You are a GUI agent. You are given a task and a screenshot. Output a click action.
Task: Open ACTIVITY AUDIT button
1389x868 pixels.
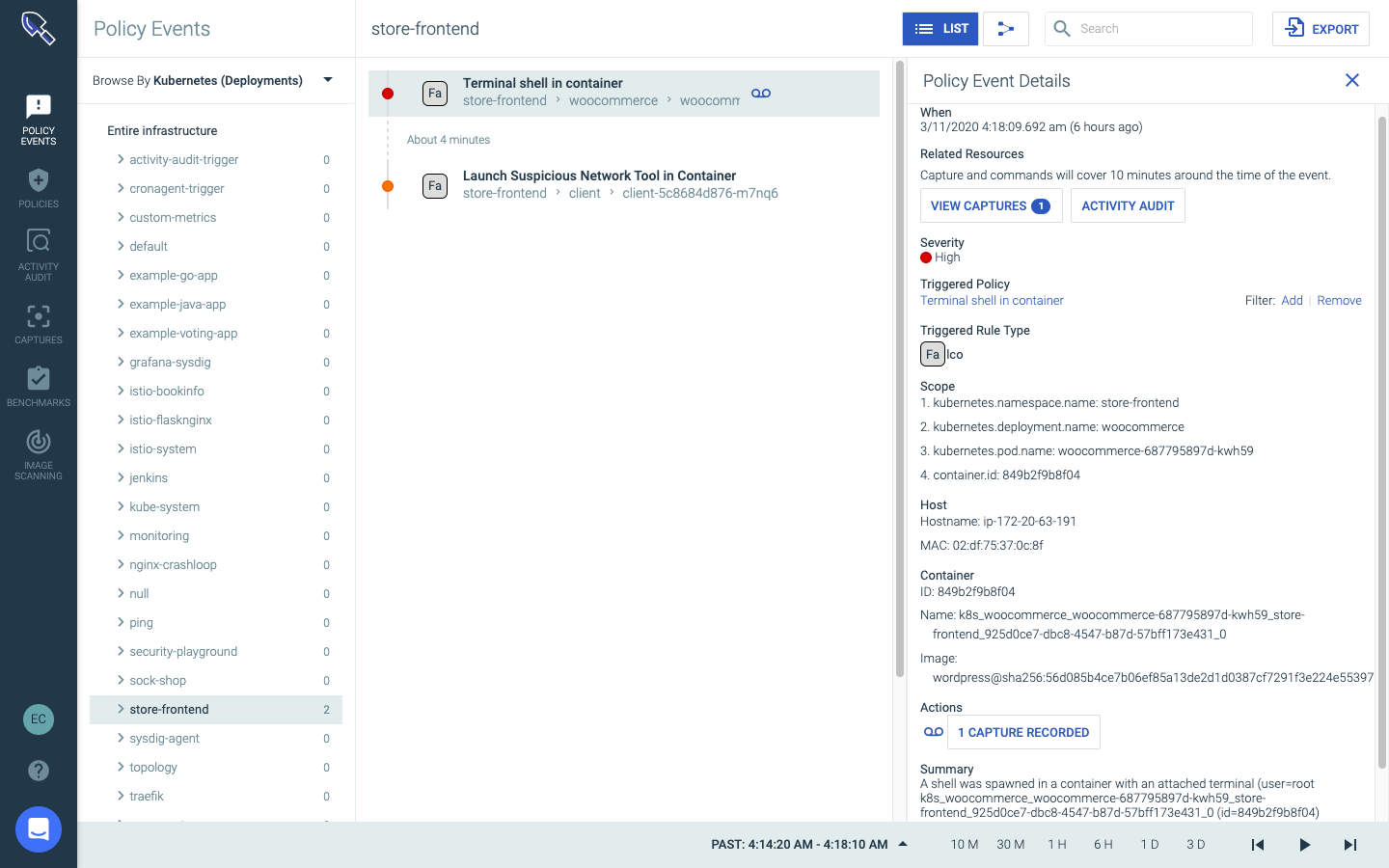[1128, 205]
